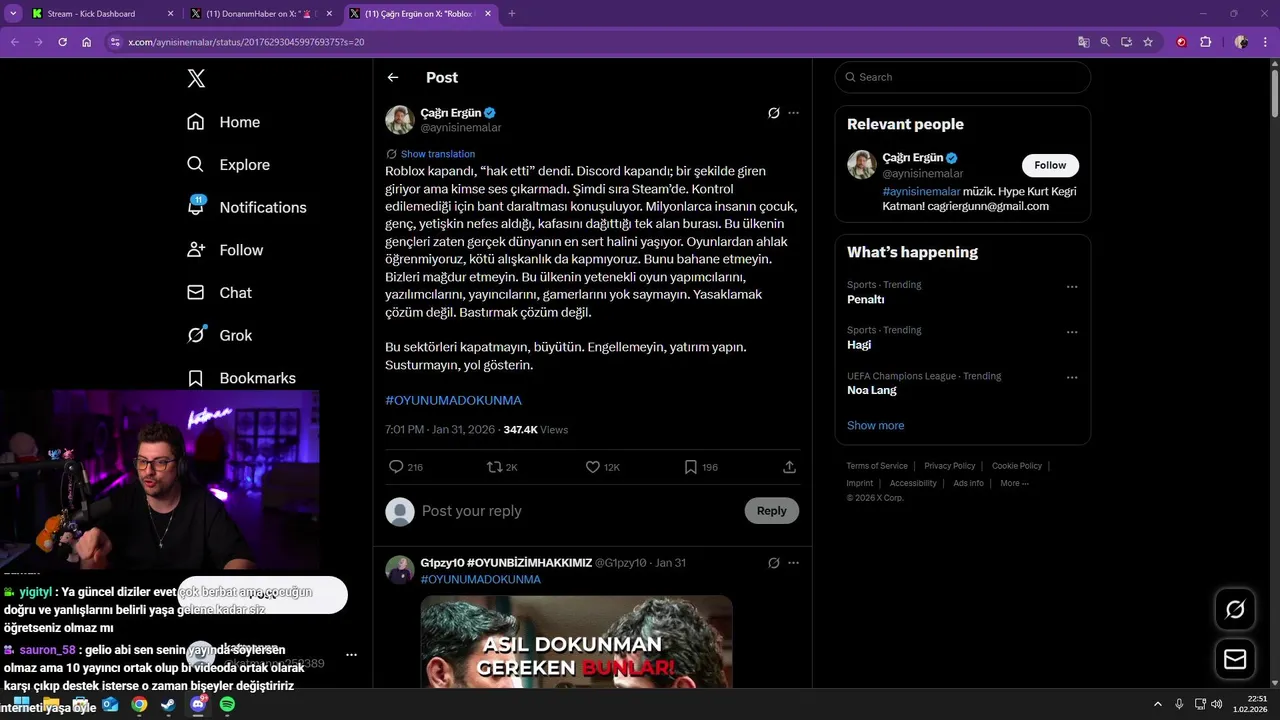Open more options for Hagi trend
This screenshot has width=1280, height=720.
pyautogui.click(x=1072, y=332)
